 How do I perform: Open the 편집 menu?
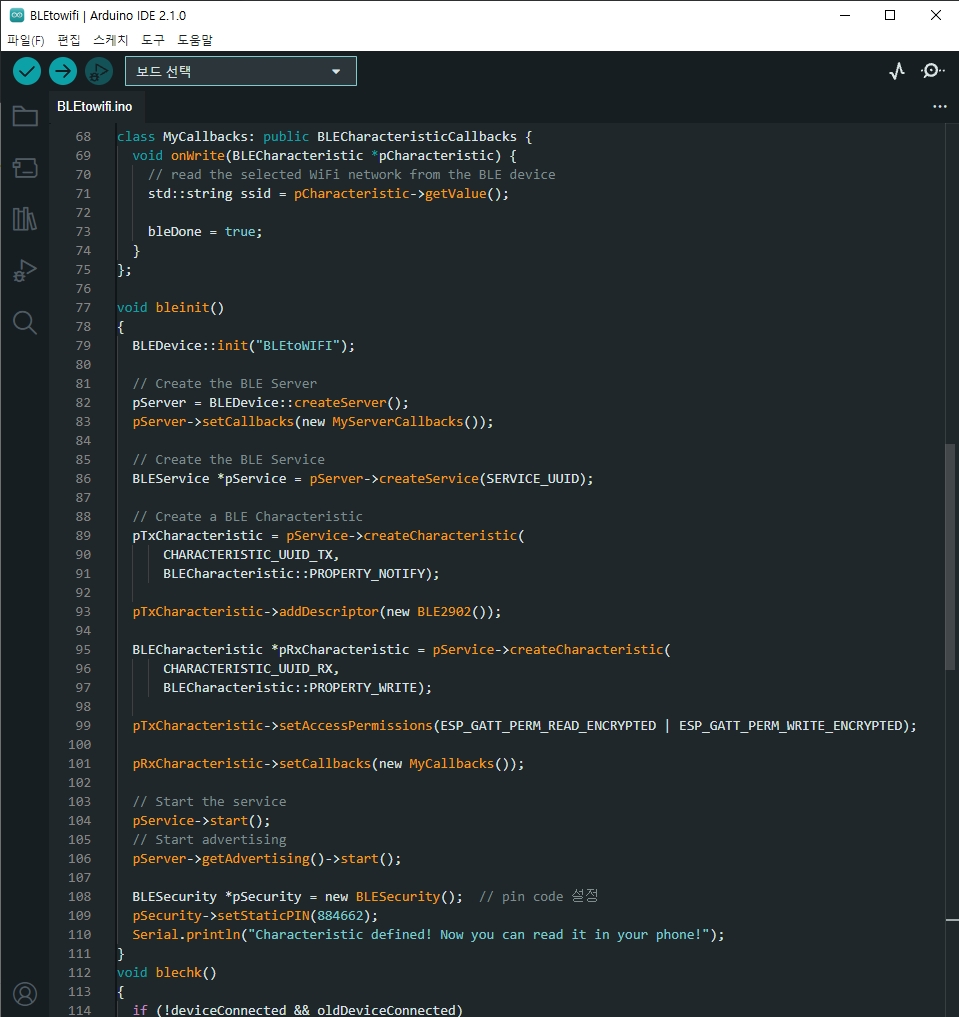[69, 40]
